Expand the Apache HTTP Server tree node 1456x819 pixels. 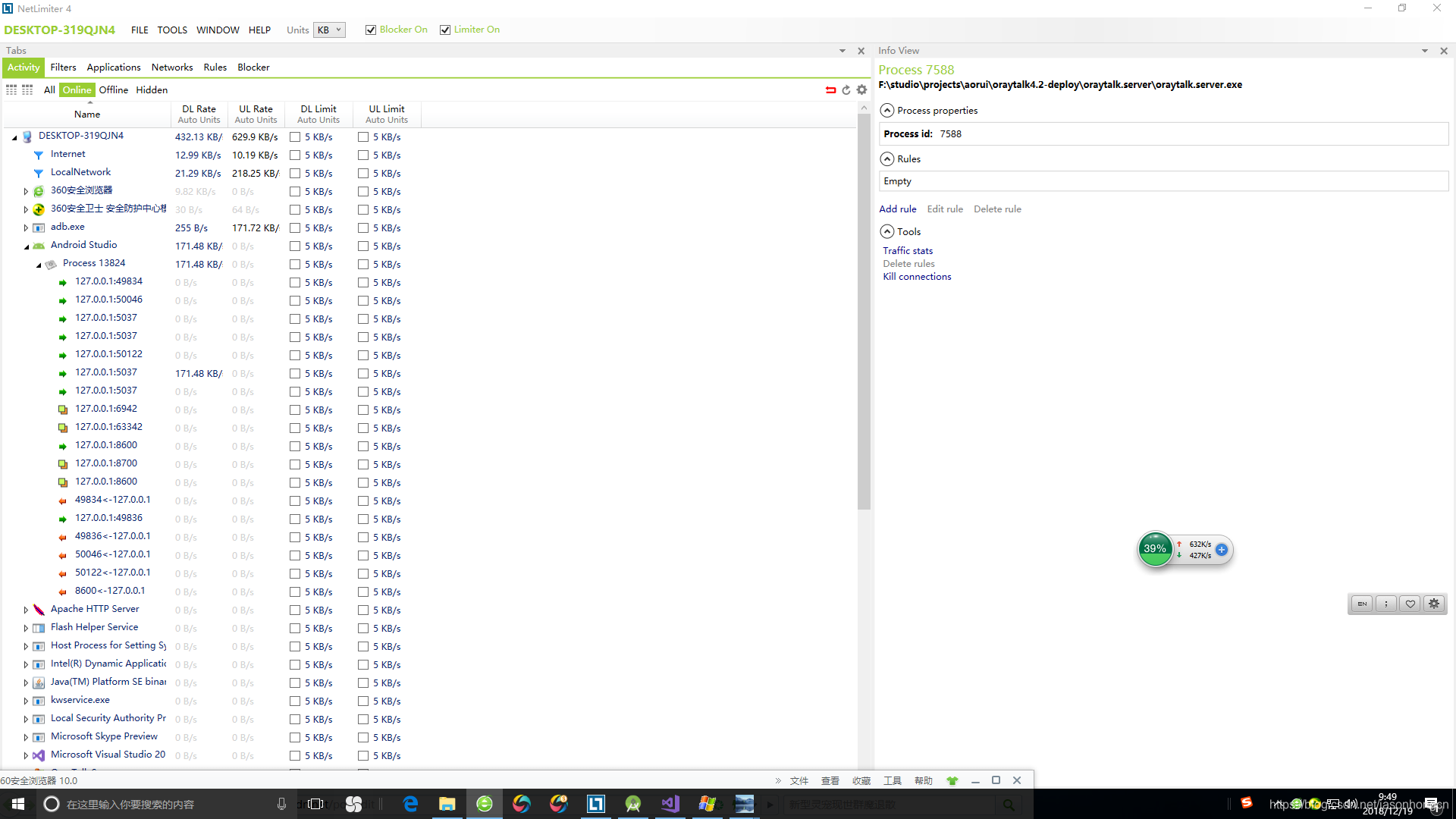coord(26,610)
